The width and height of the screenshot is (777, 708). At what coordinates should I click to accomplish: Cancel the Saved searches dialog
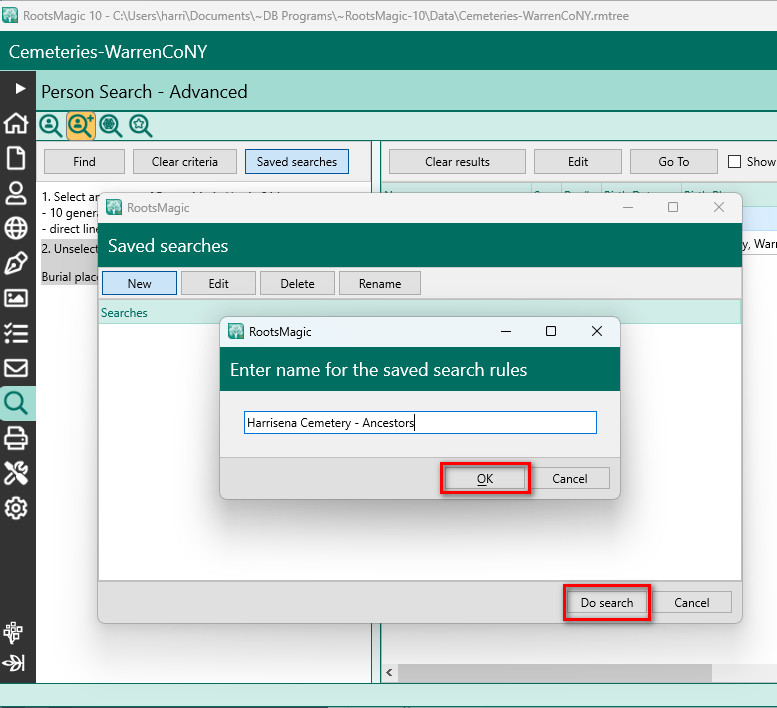(x=692, y=602)
